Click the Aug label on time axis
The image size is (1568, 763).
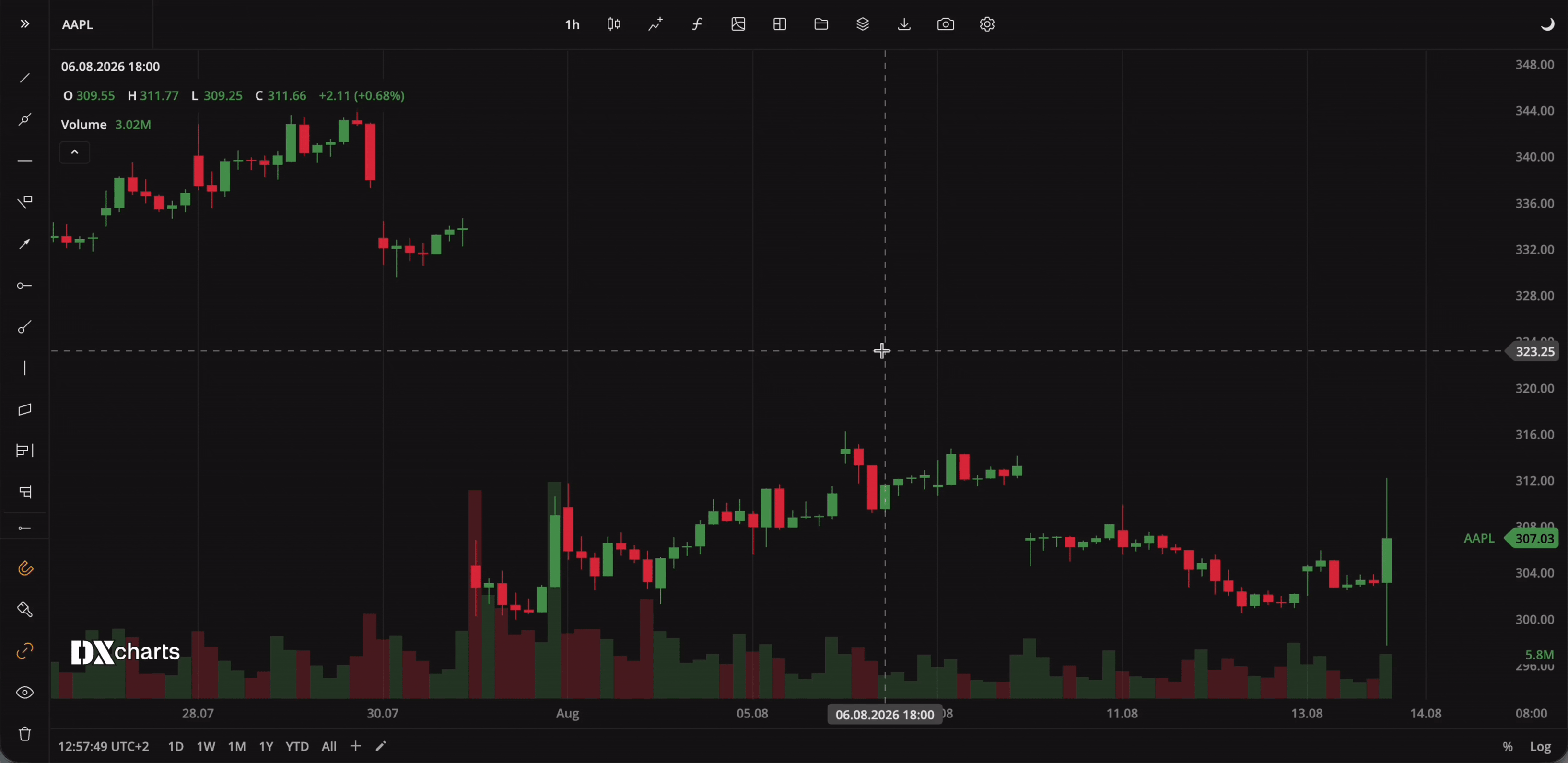pyautogui.click(x=567, y=714)
